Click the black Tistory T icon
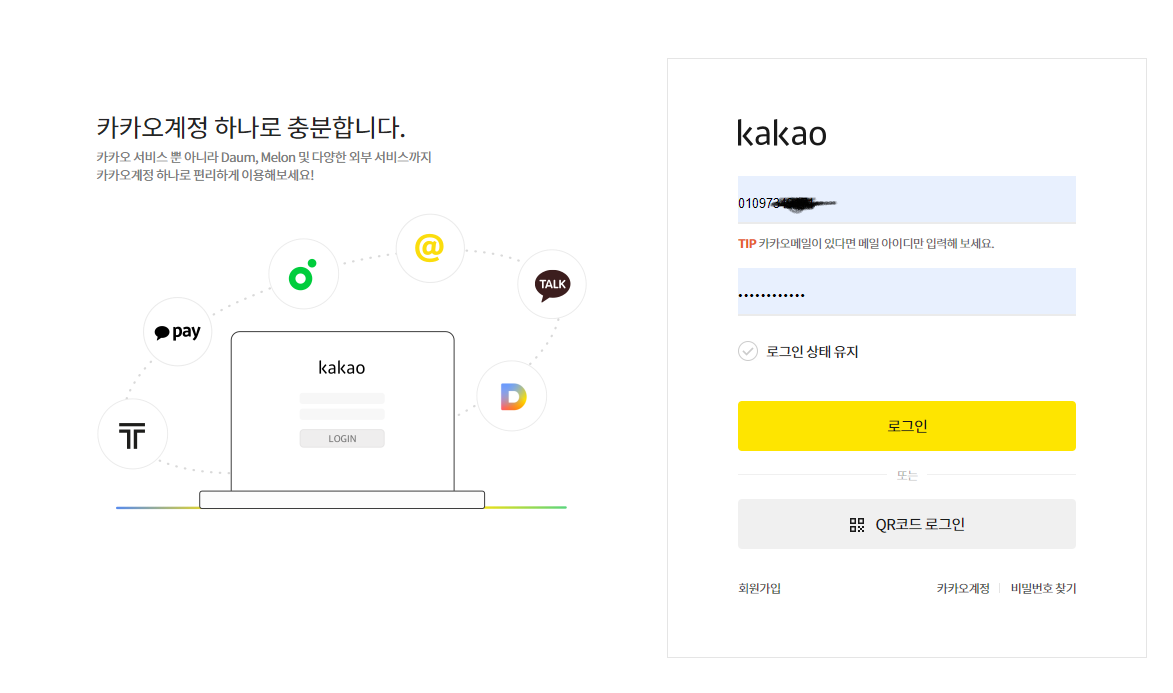The width and height of the screenshot is (1173, 693). coord(132,434)
